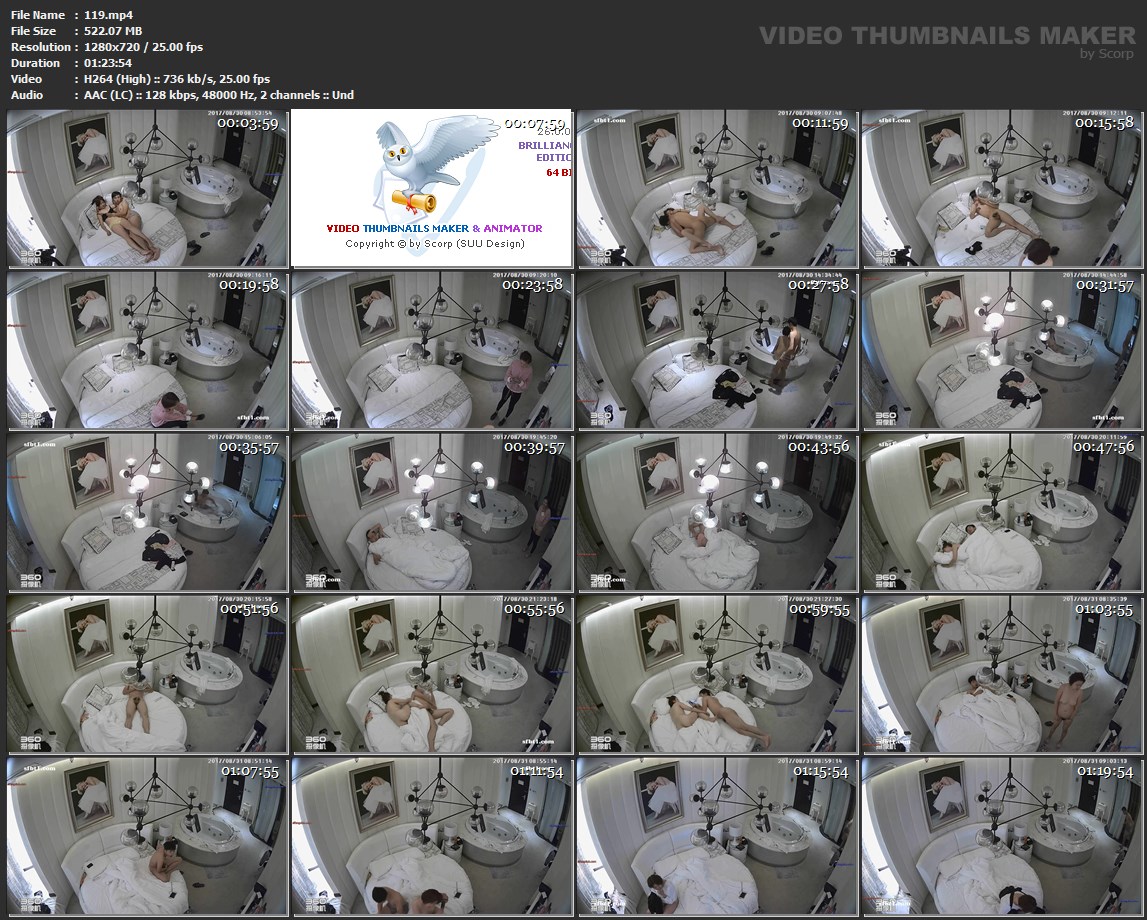
Task: Click the Audio line AAC (LC) 128 kbps
Action: [219, 95]
